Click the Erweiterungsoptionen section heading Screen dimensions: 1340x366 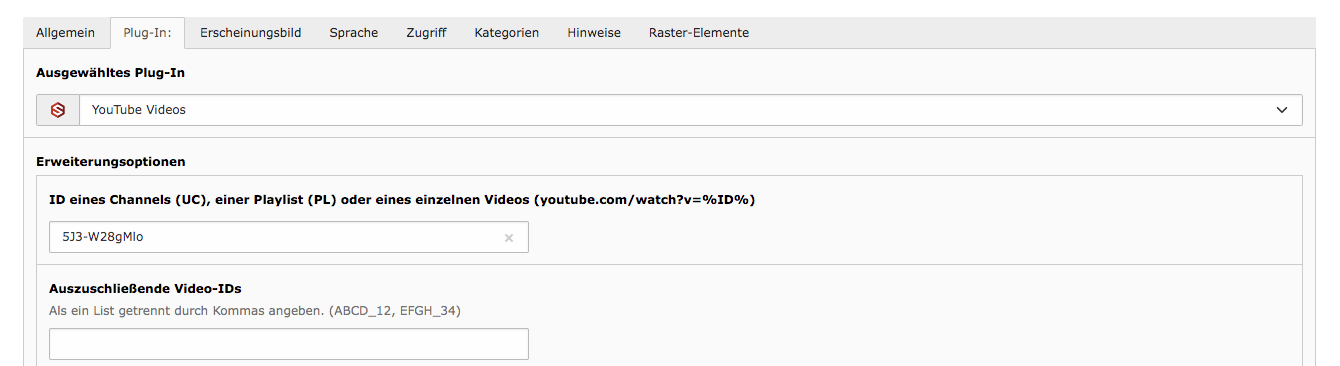(x=110, y=161)
